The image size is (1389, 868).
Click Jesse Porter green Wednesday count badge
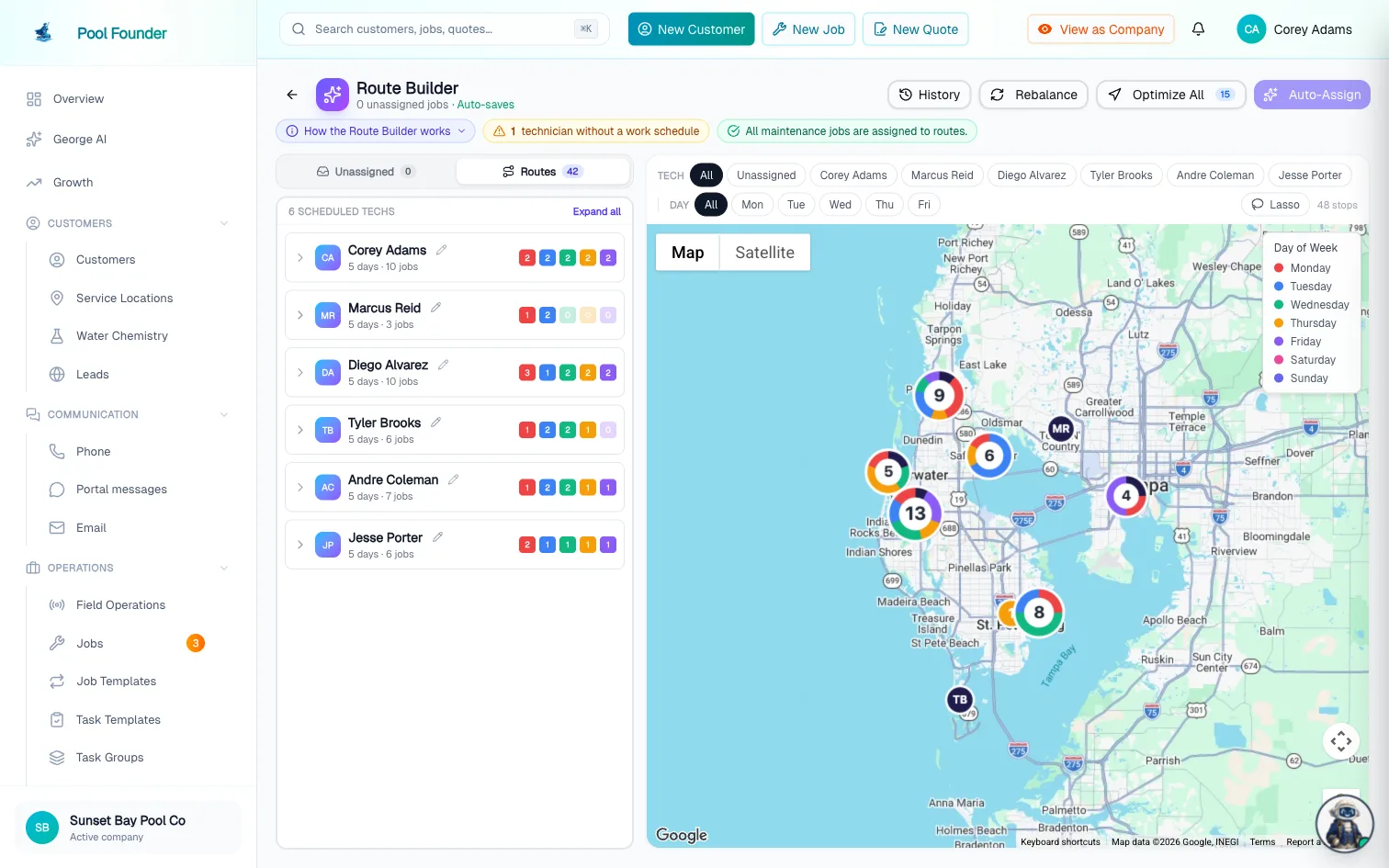pyautogui.click(x=568, y=545)
